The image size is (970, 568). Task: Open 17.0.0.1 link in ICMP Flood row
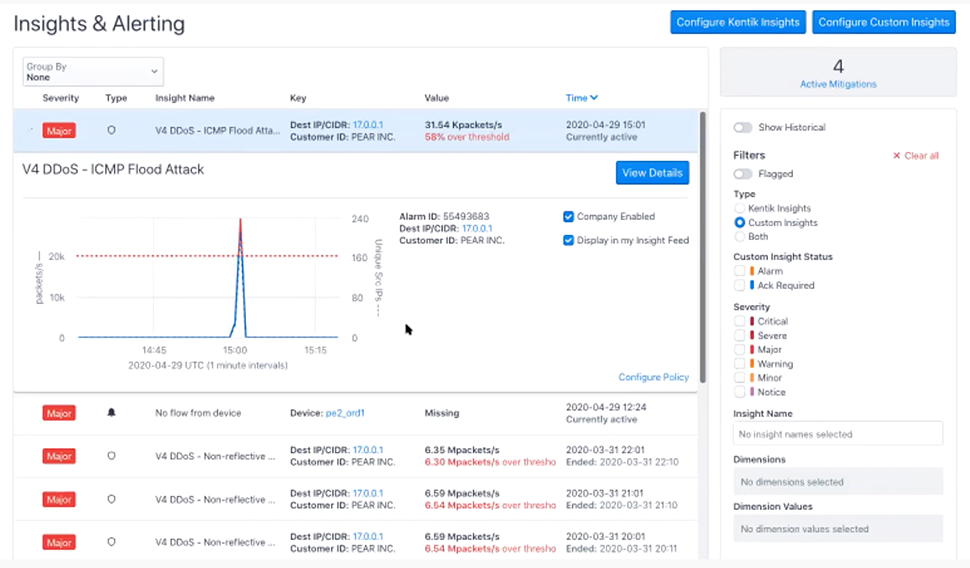pos(368,124)
